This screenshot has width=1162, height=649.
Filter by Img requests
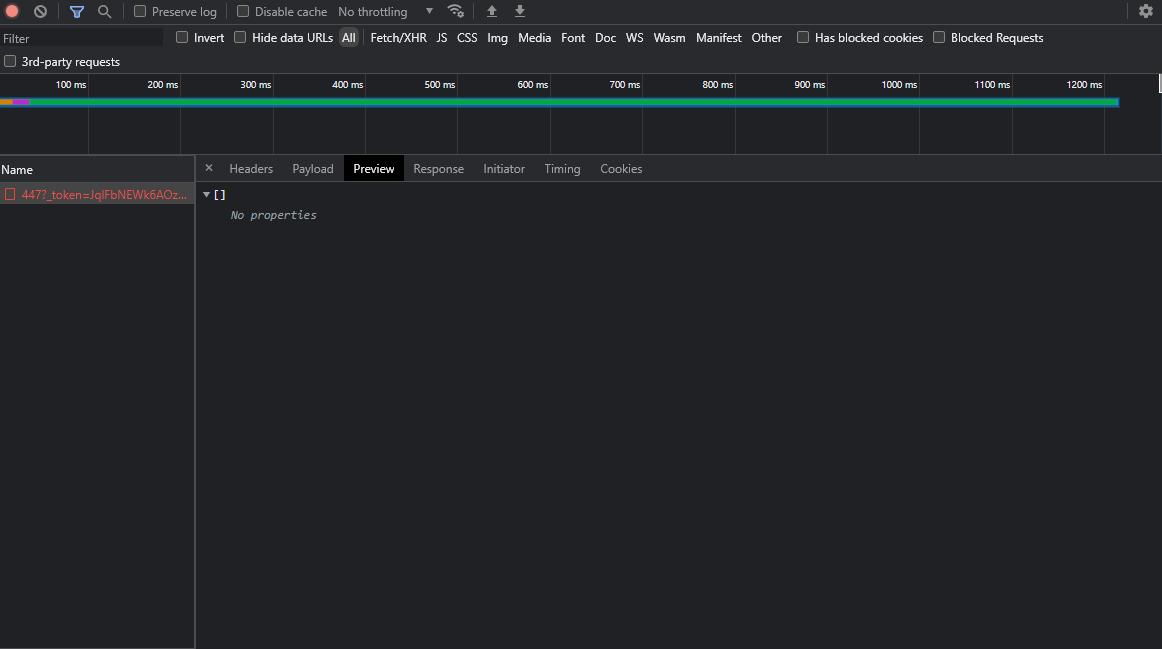497,38
